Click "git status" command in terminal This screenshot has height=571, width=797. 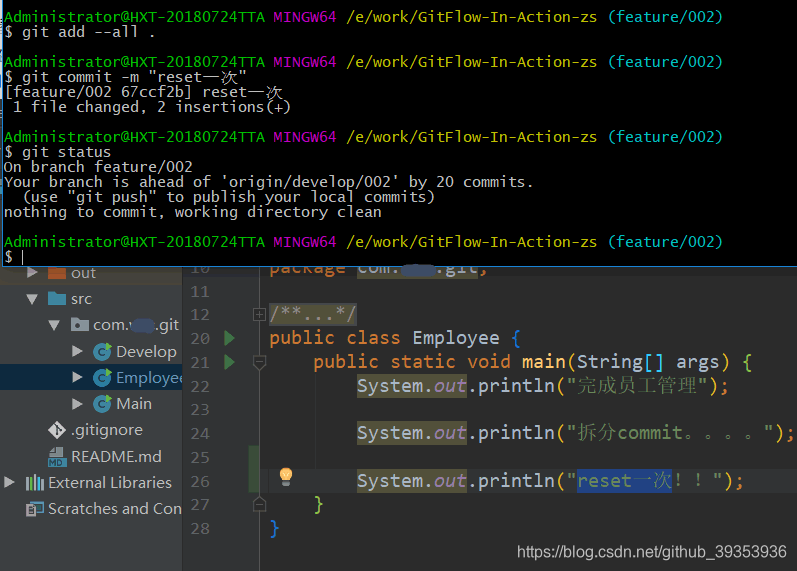point(66,152)
